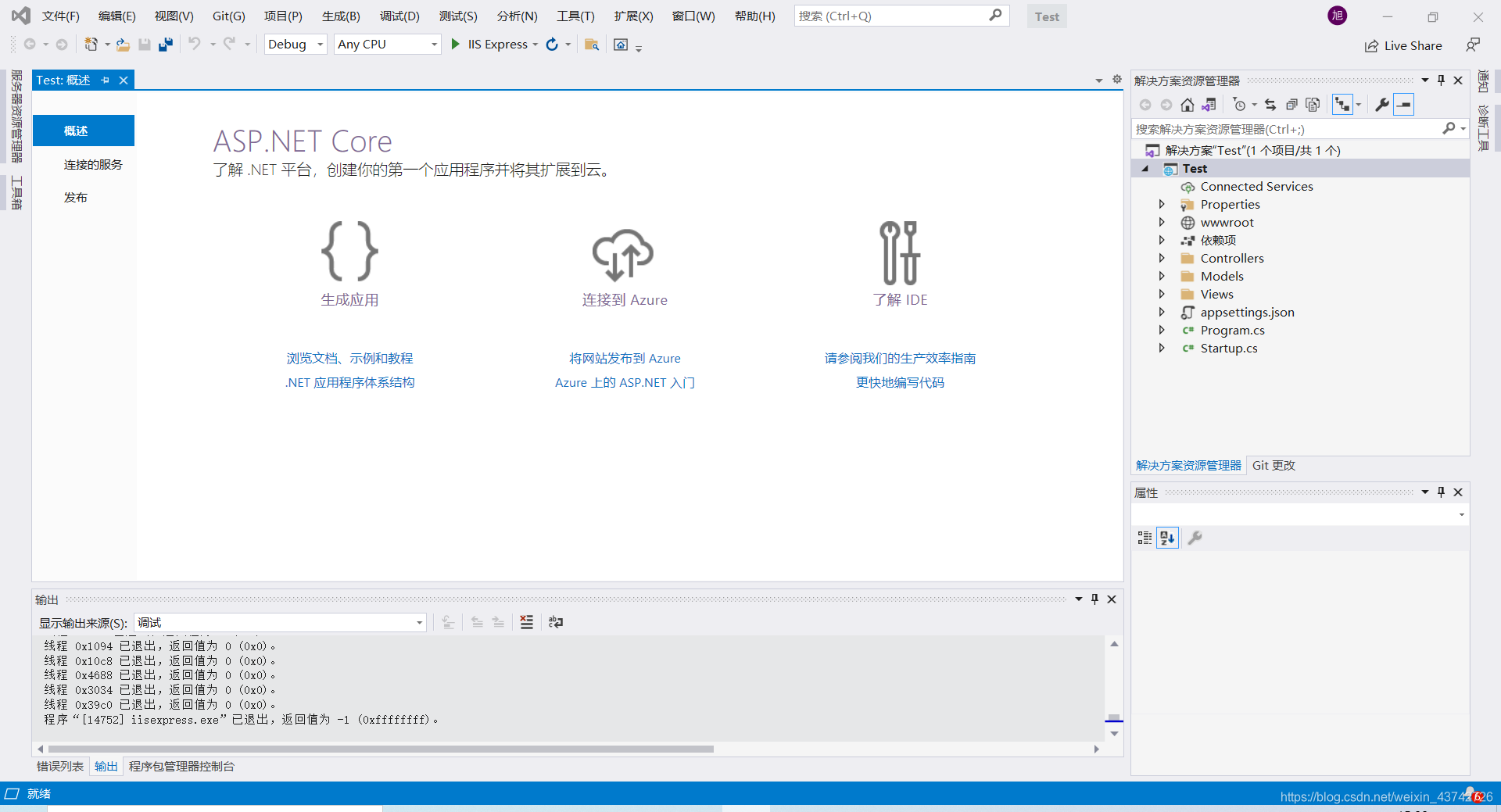Open the 文件(F) menu
Image resolution: width=1501 pixels, height=812 pixels.
tap(61, 16)
